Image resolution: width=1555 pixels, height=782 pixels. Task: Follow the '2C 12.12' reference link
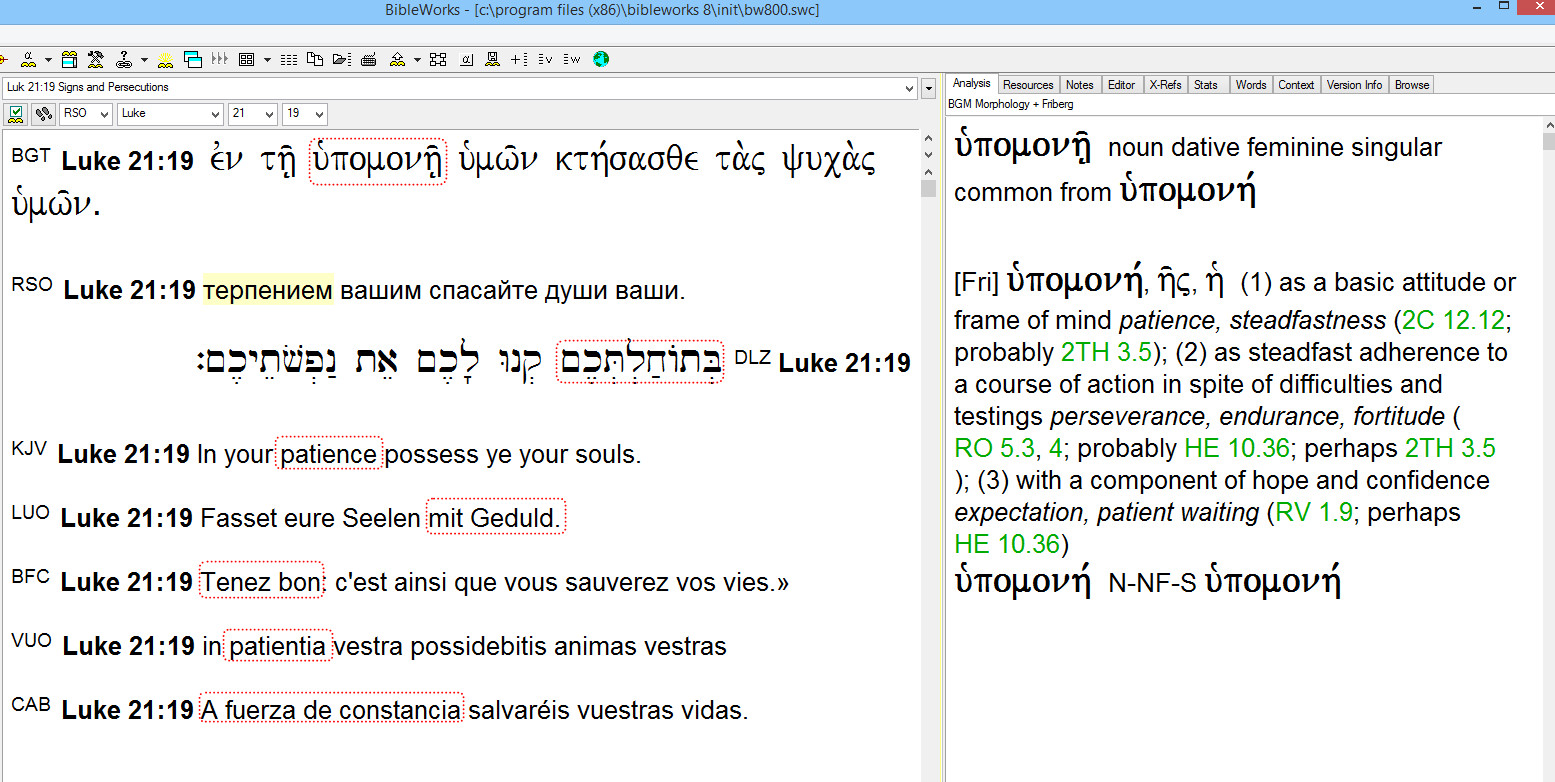(x=1453, y=321)
